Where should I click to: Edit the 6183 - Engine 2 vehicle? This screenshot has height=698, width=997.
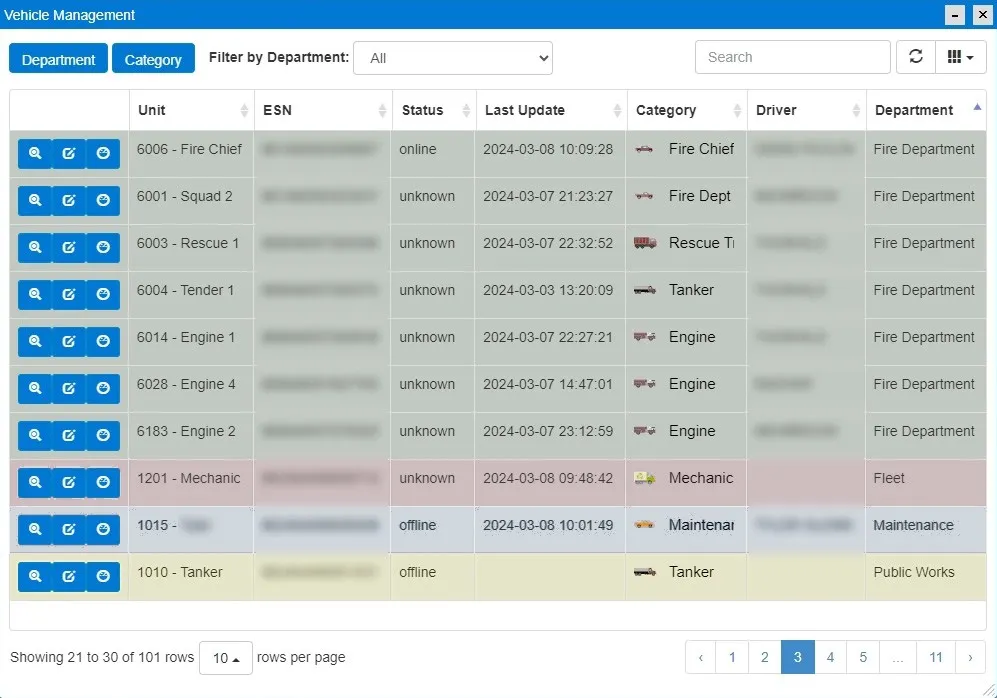[69, 436]
